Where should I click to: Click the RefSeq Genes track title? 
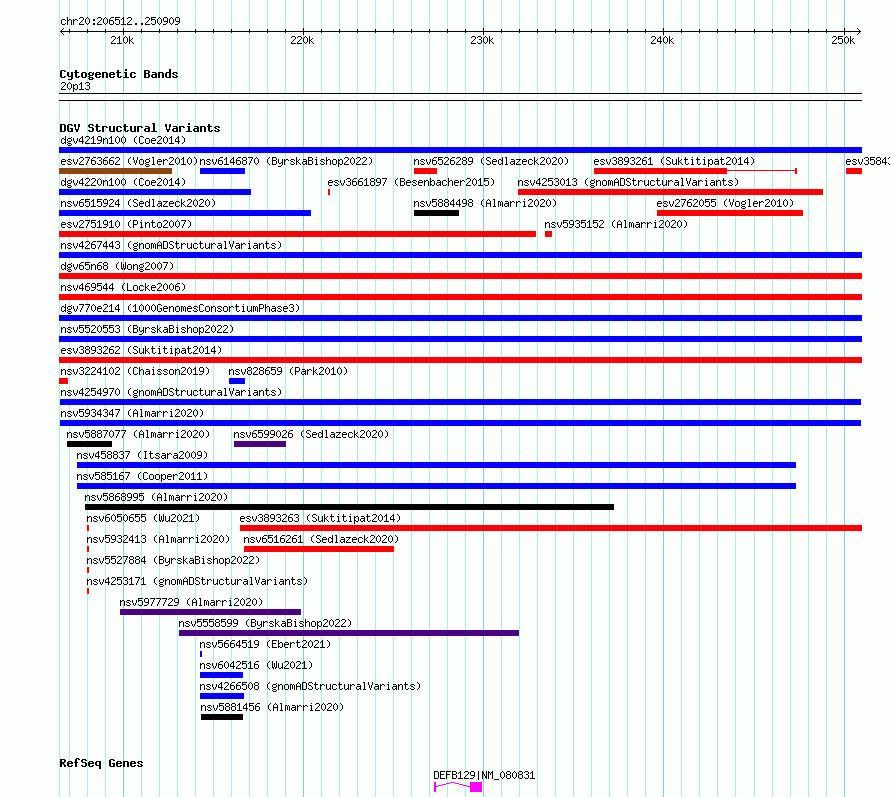click(x=101, y=764)
